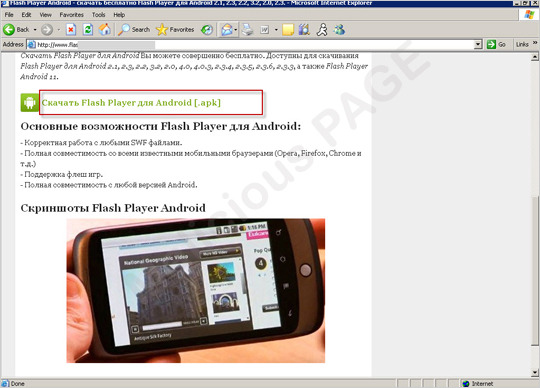Open the Search toolbar button
The width and height of the screenshot is (540, 388).
click(134, 30)
